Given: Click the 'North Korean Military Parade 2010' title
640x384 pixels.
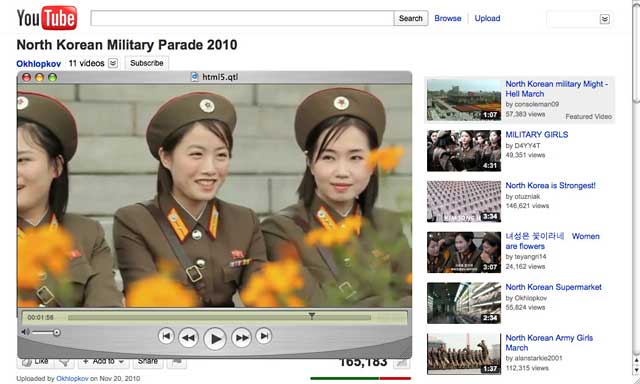Looking at the screenshot, I should tap(127, 44).
